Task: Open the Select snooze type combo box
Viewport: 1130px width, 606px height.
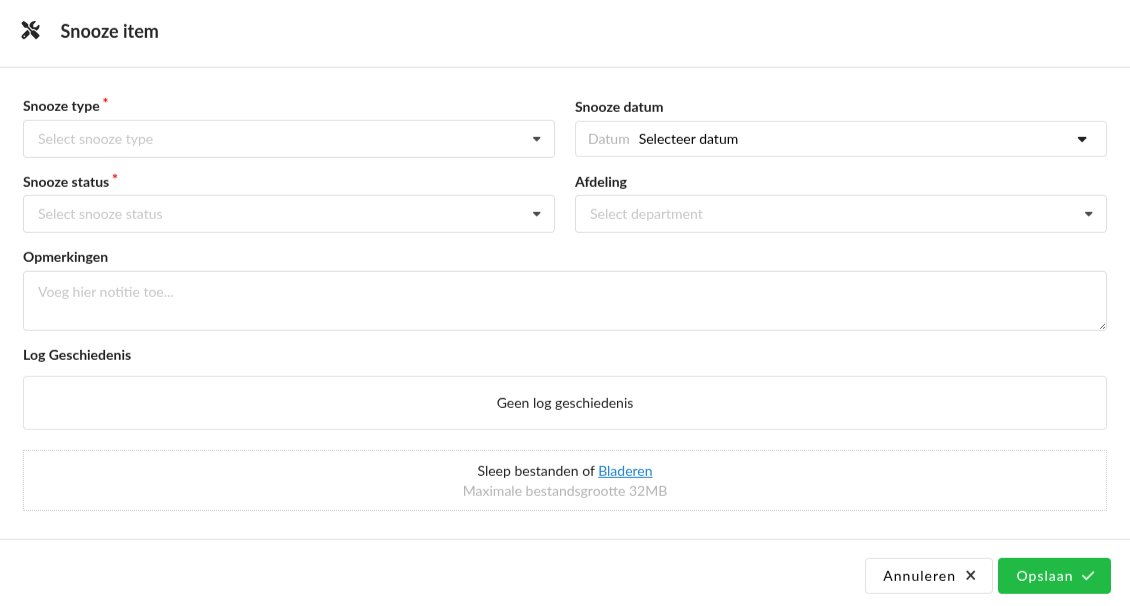Action: point(280,139)
